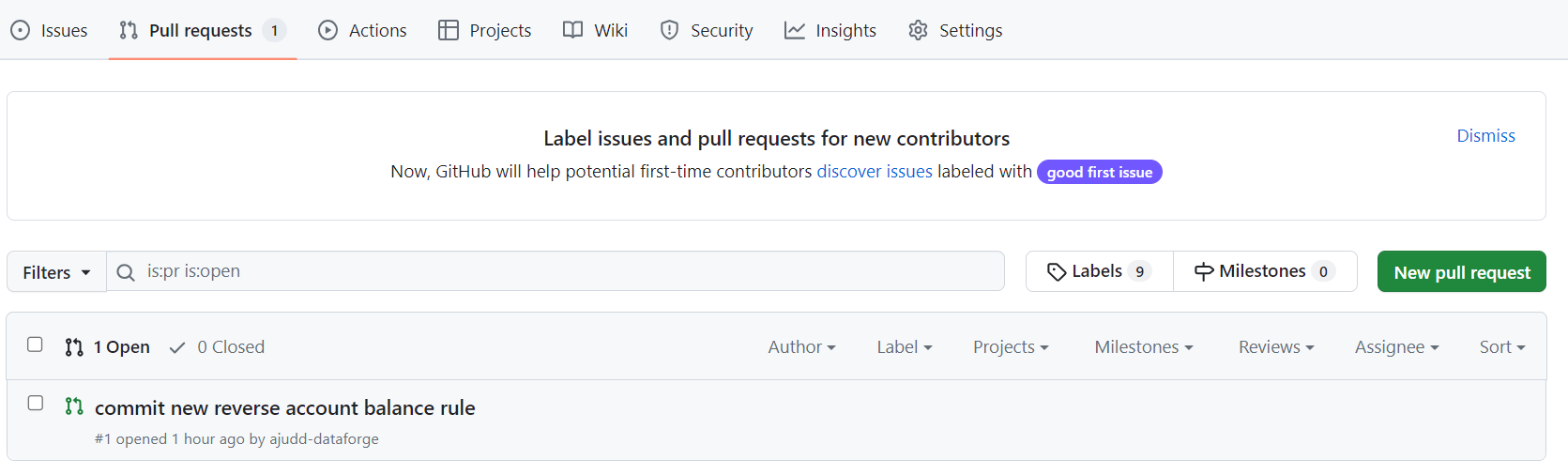This screenshot has width=1568, height=475.
Task: Expand the Author filter dropdown
Action: click(x=801, y=347)
